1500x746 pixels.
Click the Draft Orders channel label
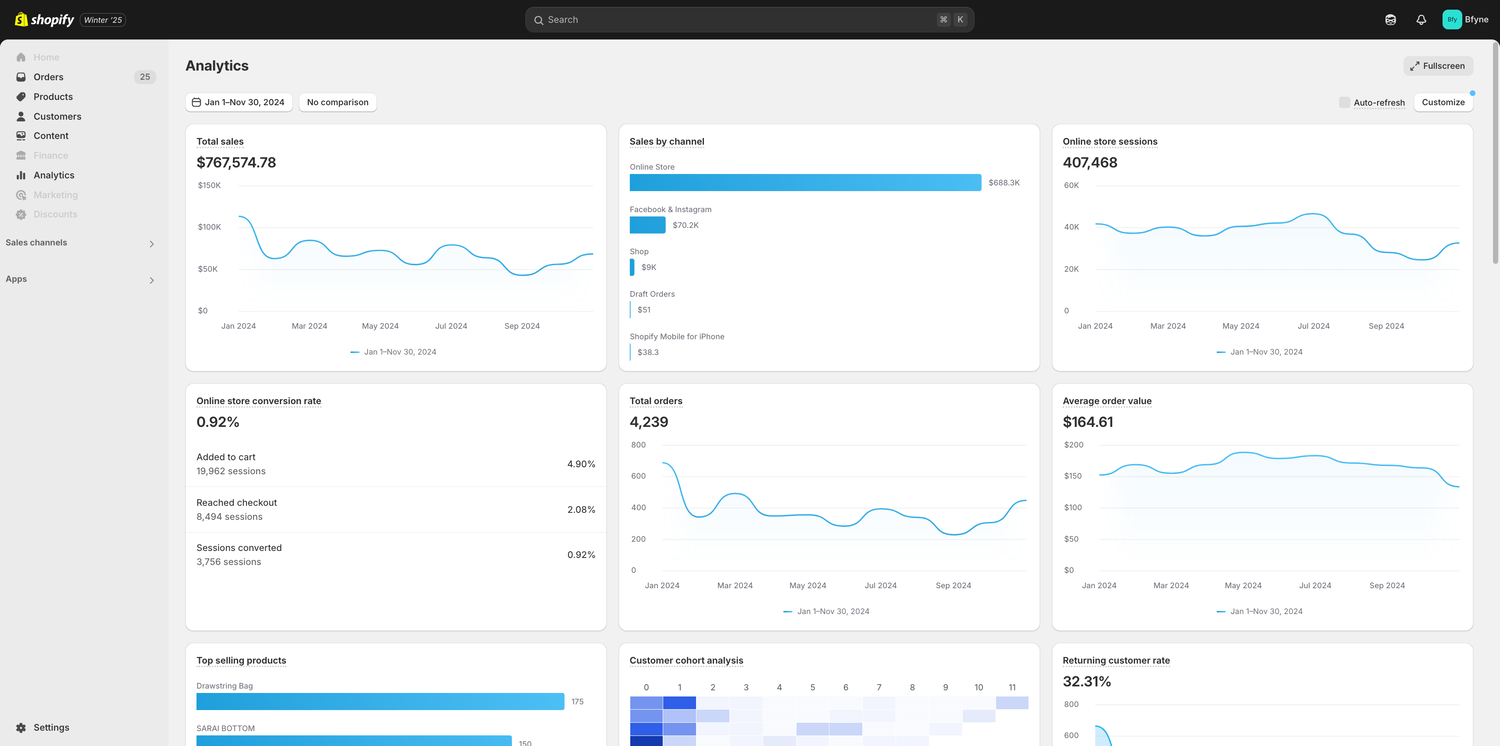652,294
